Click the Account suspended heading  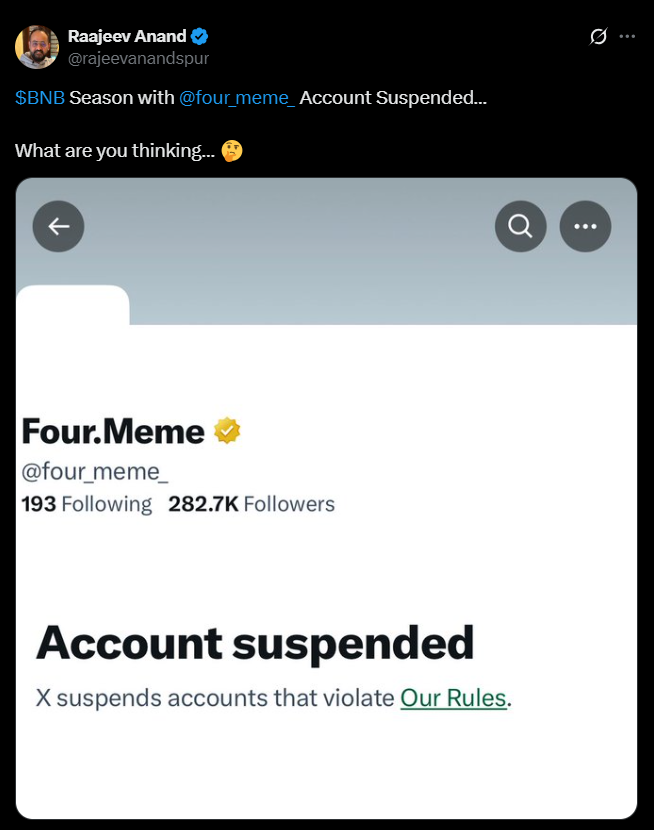click(255, 643)
